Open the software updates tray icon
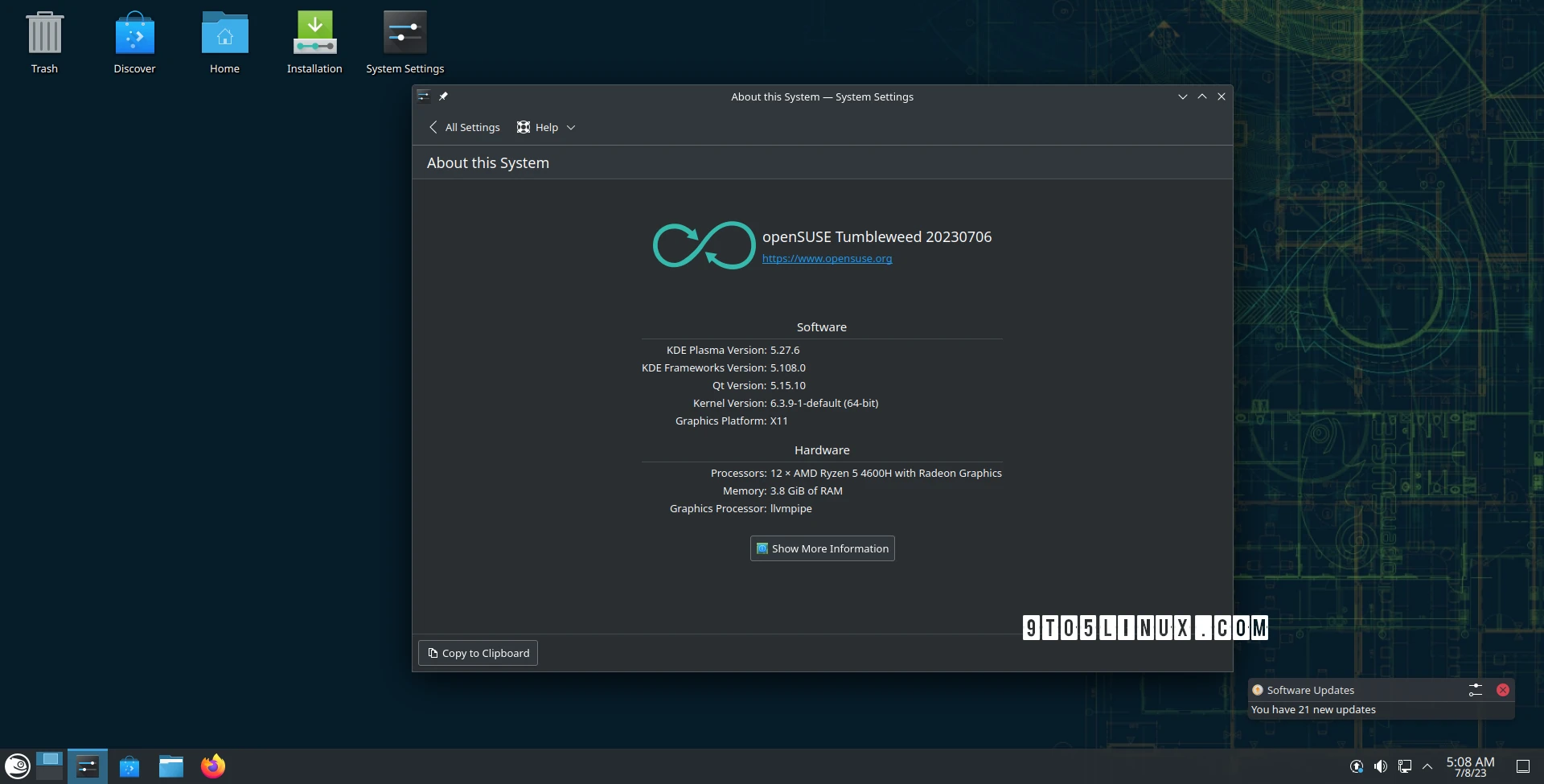Viewport: 1544px width, 784px height. click(x=1356, y=766)
